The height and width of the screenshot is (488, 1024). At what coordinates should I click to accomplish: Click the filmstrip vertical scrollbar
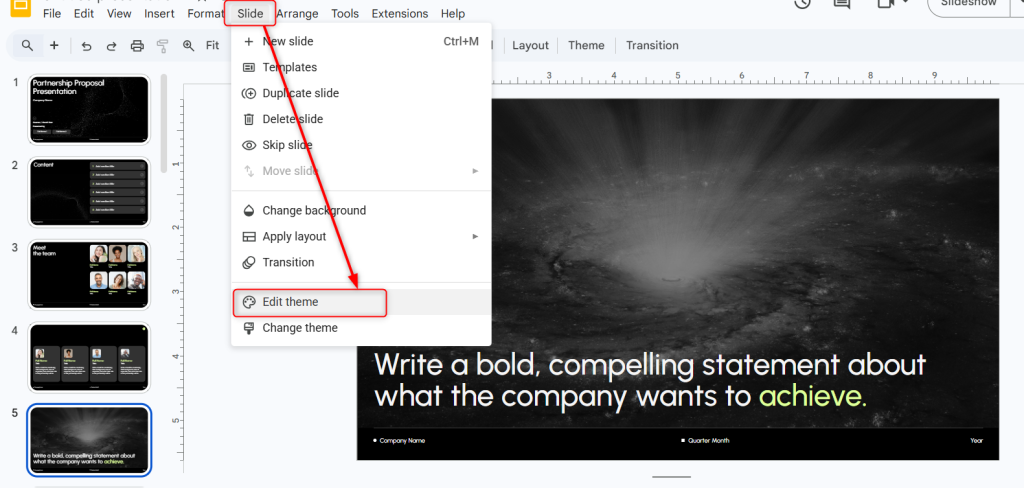164,122
